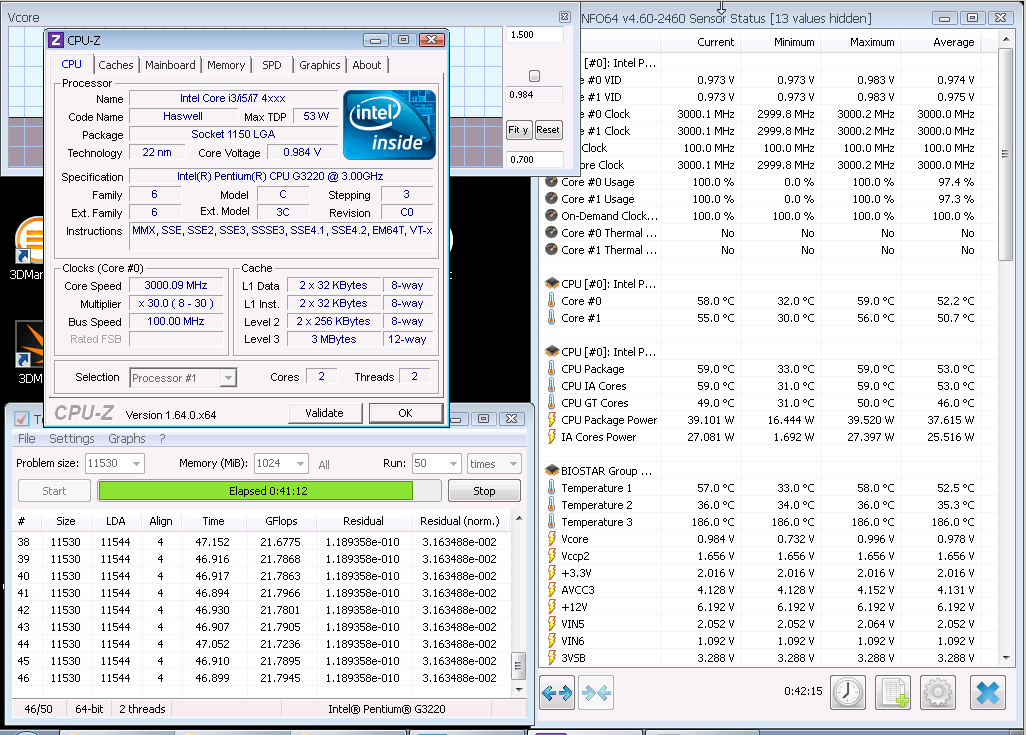Select result row number 46

click(260, 678)
